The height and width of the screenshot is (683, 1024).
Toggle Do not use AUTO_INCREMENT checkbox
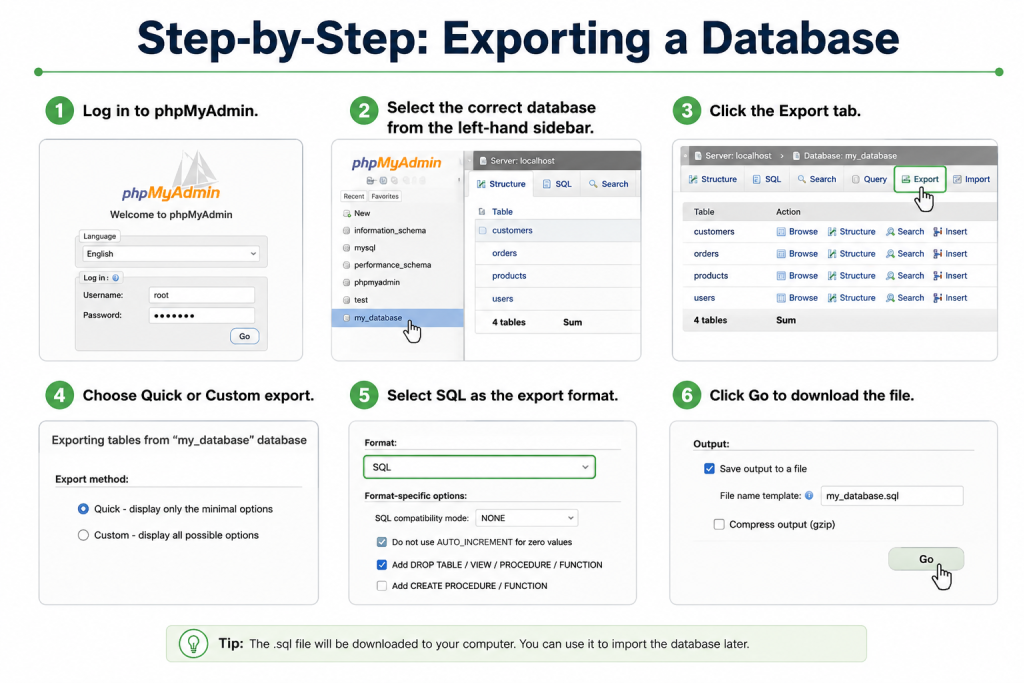381,542
